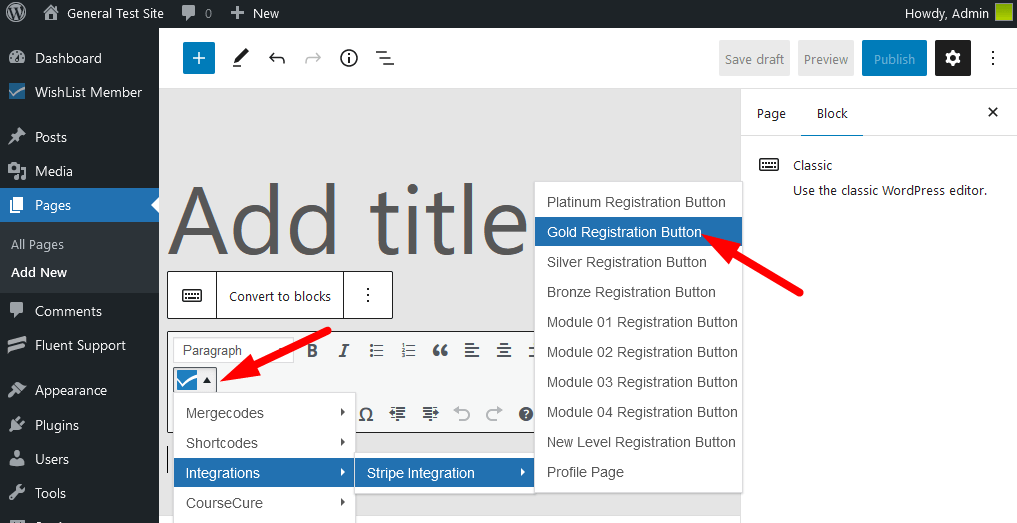The image size is (1017, 523).
Task: Expand the Stripe Integration submenu
Action: click(x=444, y=472)
